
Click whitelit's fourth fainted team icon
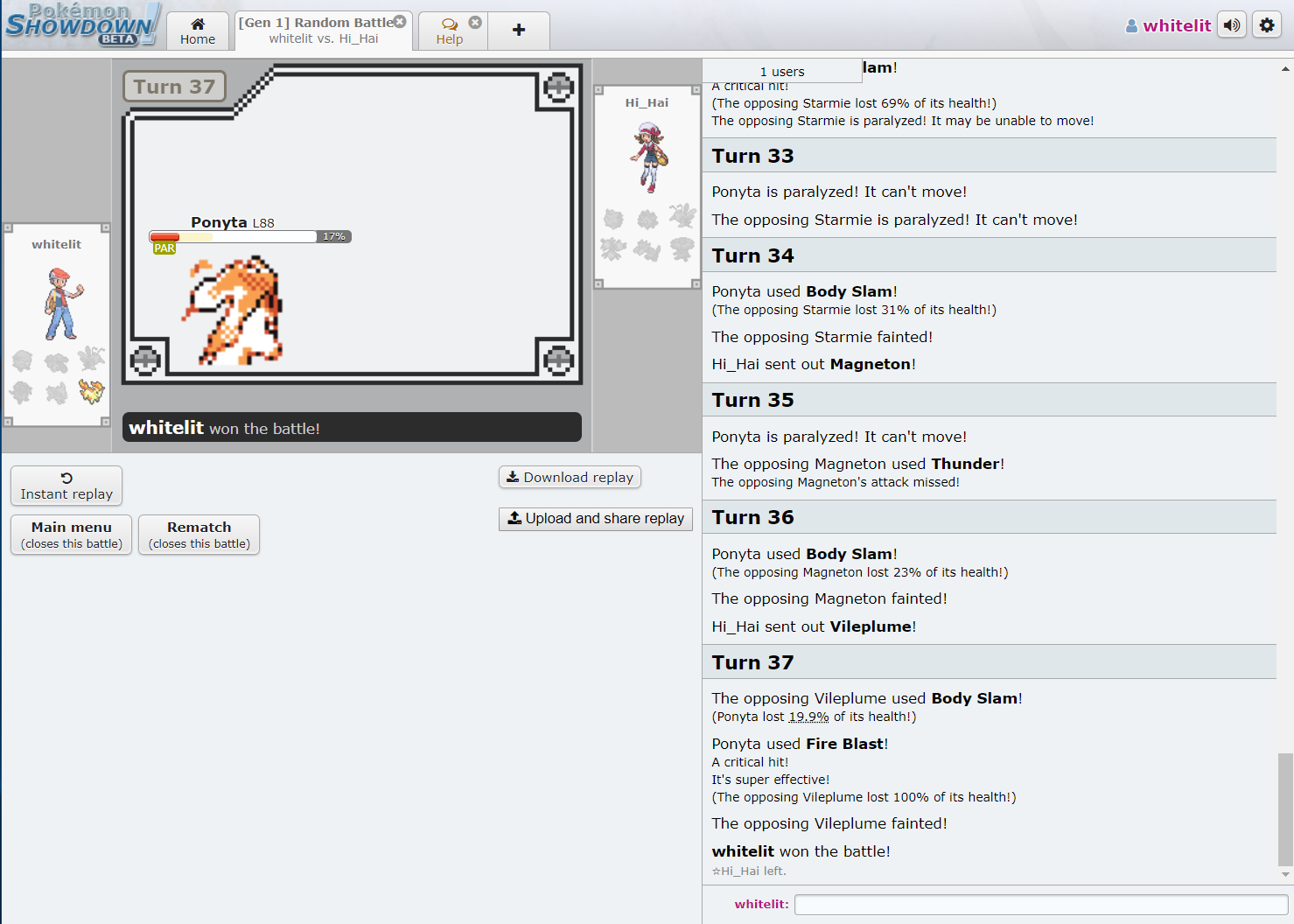click(x=22, y=392)
